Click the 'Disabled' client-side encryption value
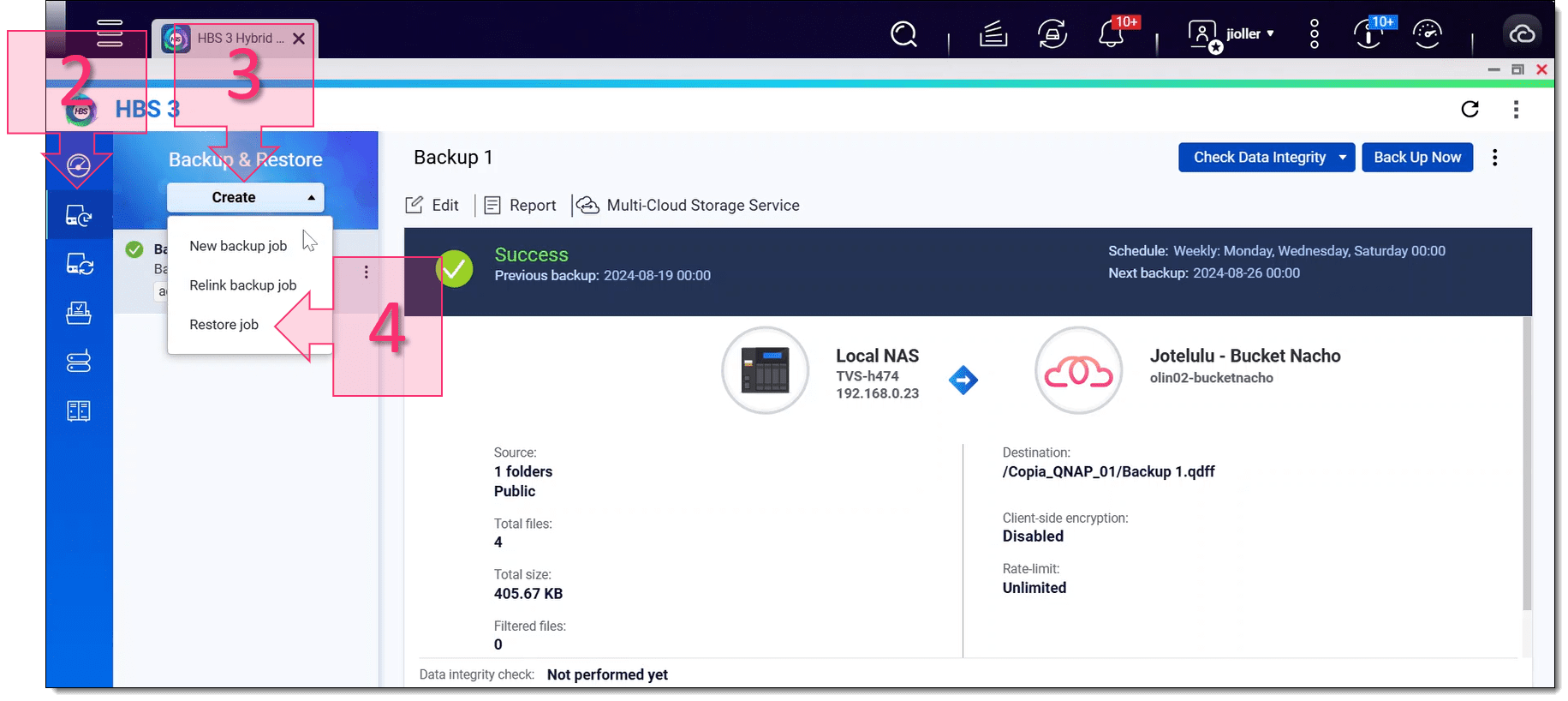This screenshot has height=701, width=1568. pos(1033,536)
